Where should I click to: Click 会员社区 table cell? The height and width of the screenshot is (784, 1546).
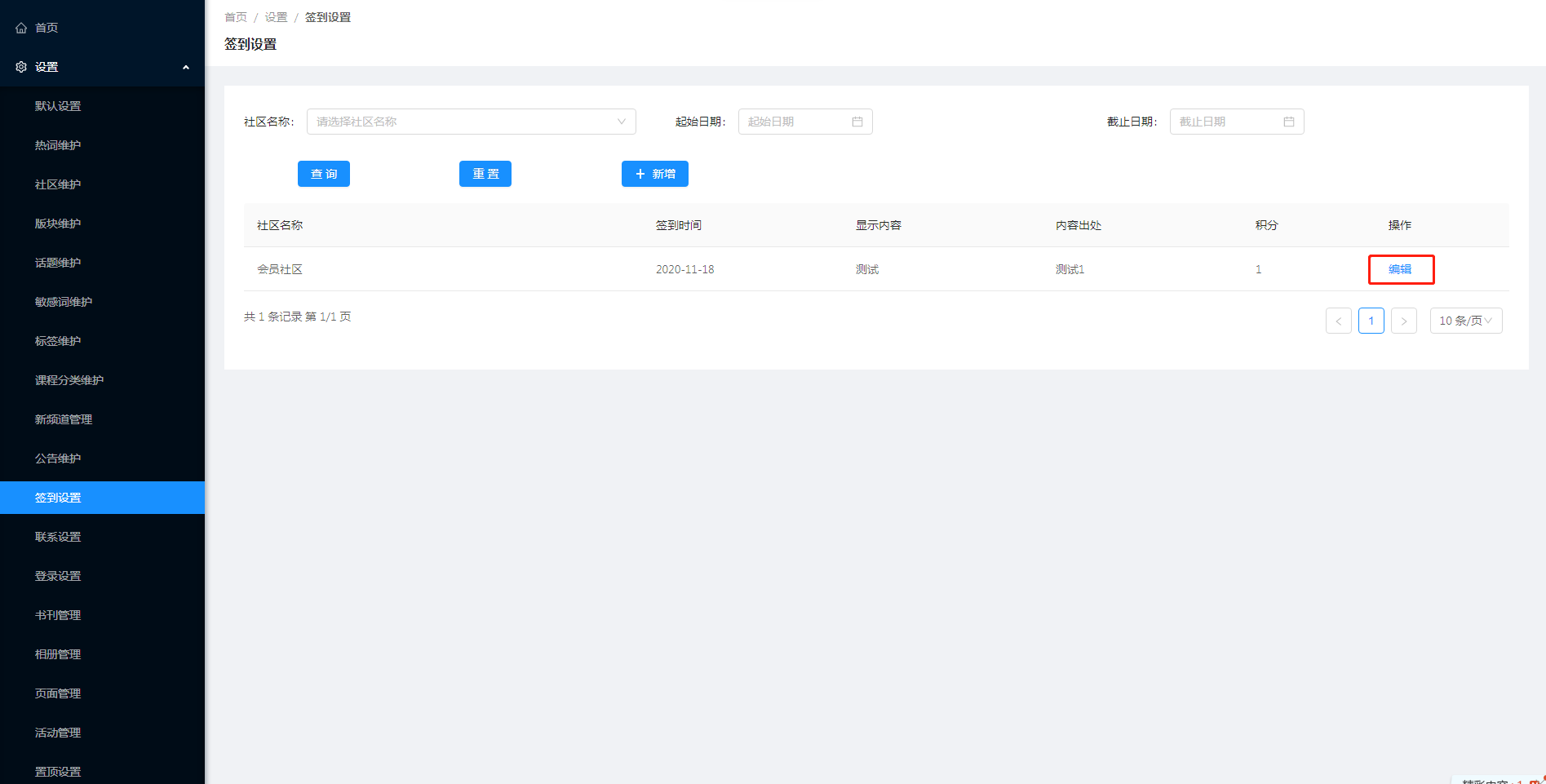(x=280, y=269)
